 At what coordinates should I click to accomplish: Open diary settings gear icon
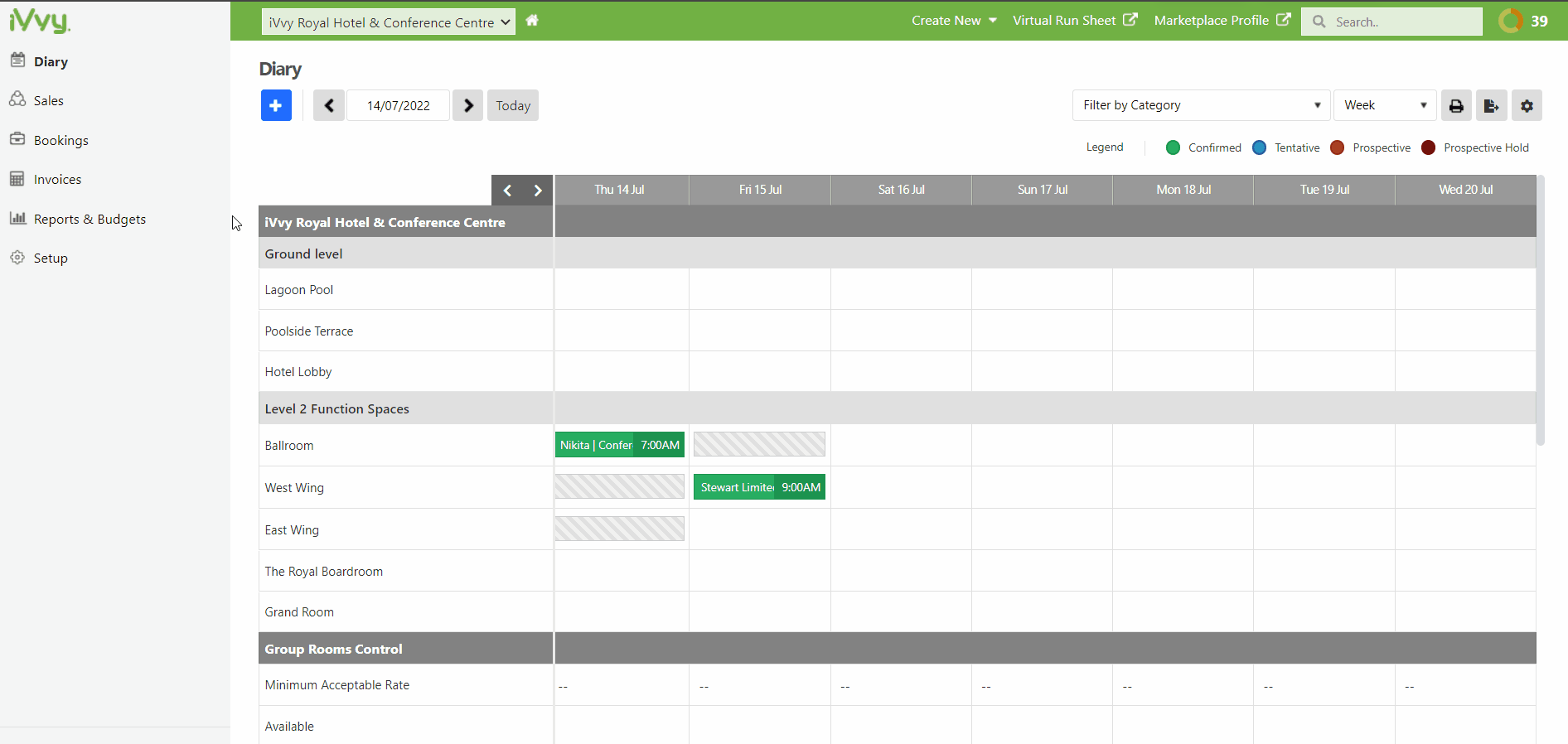click(1527, 105)
